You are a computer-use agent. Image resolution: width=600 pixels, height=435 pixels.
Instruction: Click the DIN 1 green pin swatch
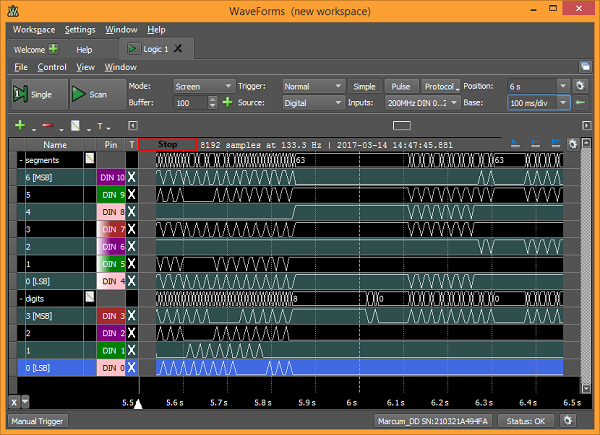(x=111, y=350)
